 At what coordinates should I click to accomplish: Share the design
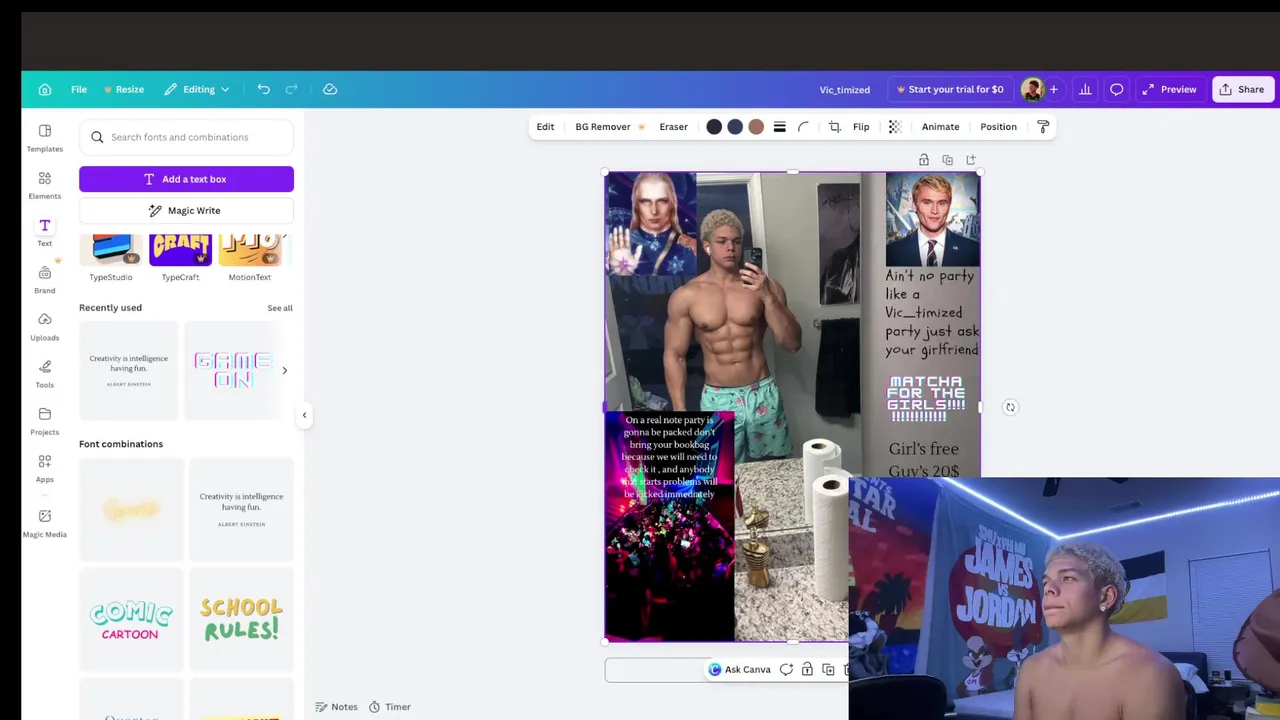point(1241,89)
